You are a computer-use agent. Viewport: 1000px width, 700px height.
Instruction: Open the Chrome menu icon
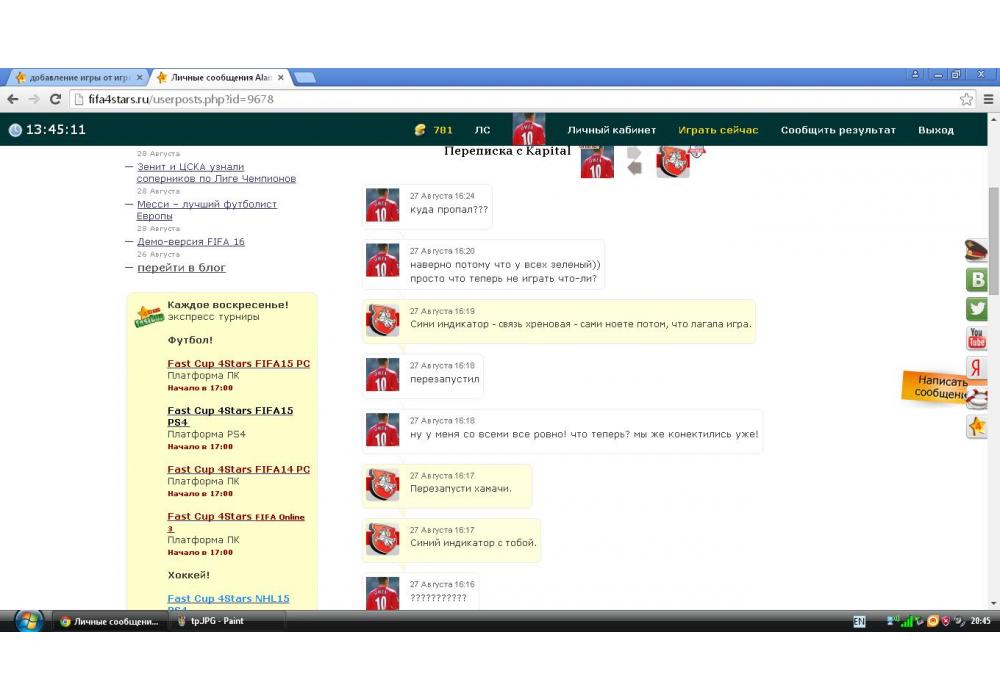click(987, 100)
